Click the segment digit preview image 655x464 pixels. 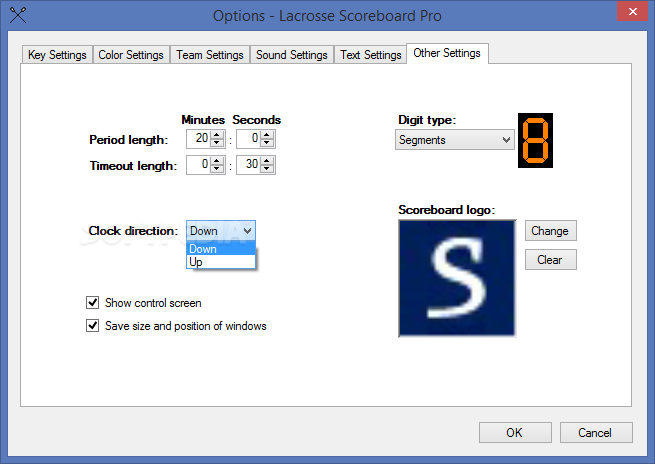point(535,140)
